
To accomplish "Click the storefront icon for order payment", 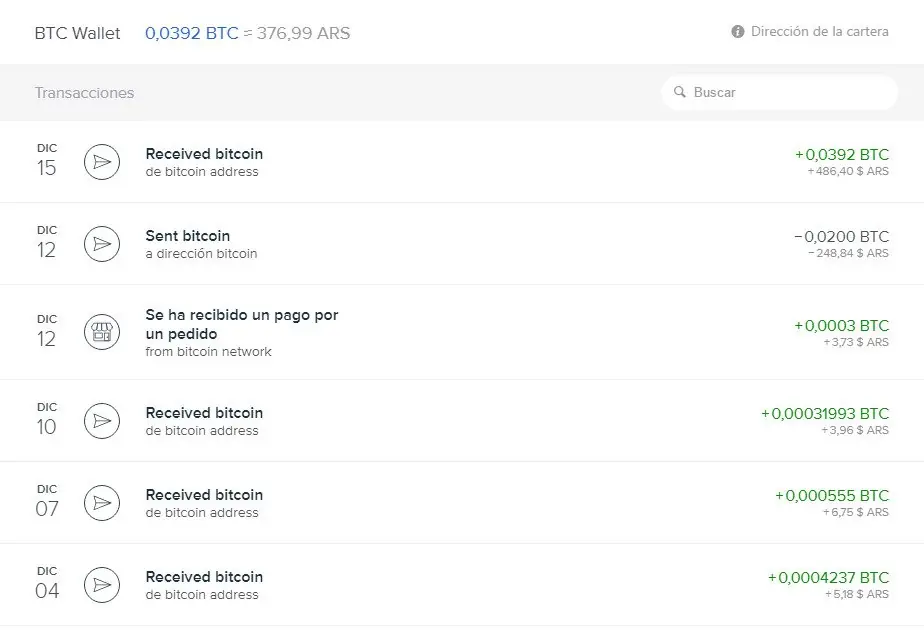I will coord(102,333).
